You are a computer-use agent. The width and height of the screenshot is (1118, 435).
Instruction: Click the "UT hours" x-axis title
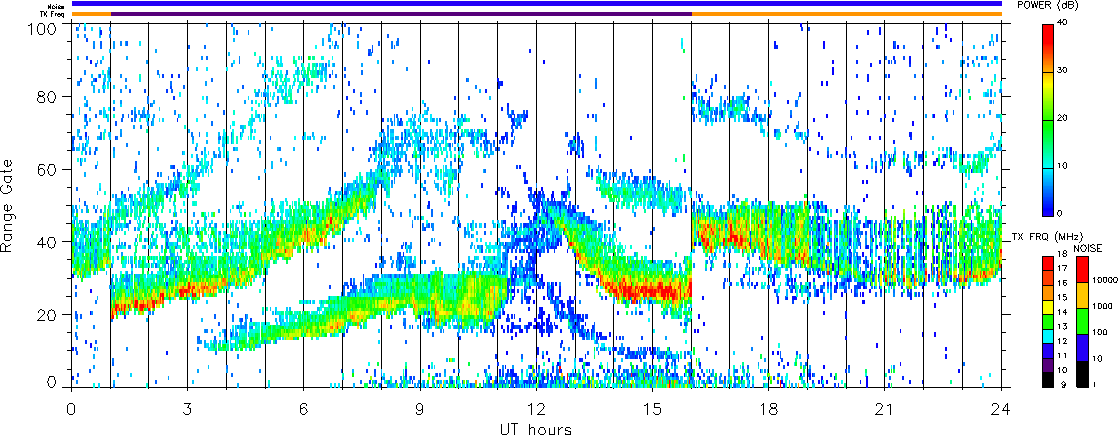point(535,429)
